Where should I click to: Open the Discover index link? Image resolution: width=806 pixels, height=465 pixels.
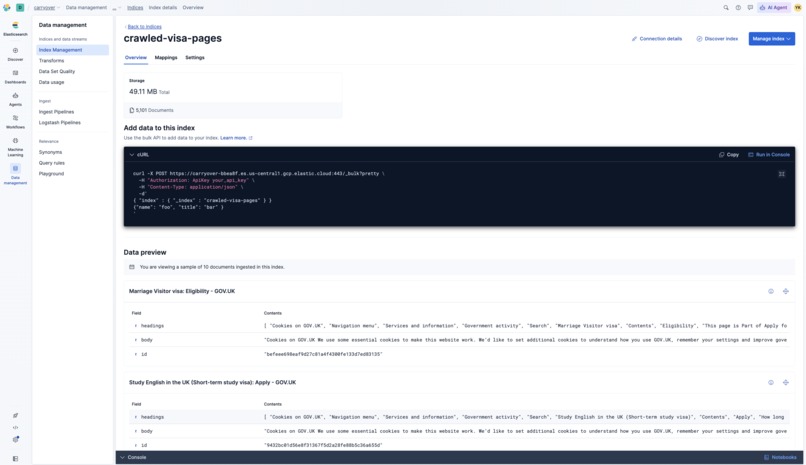coord(717,39)
